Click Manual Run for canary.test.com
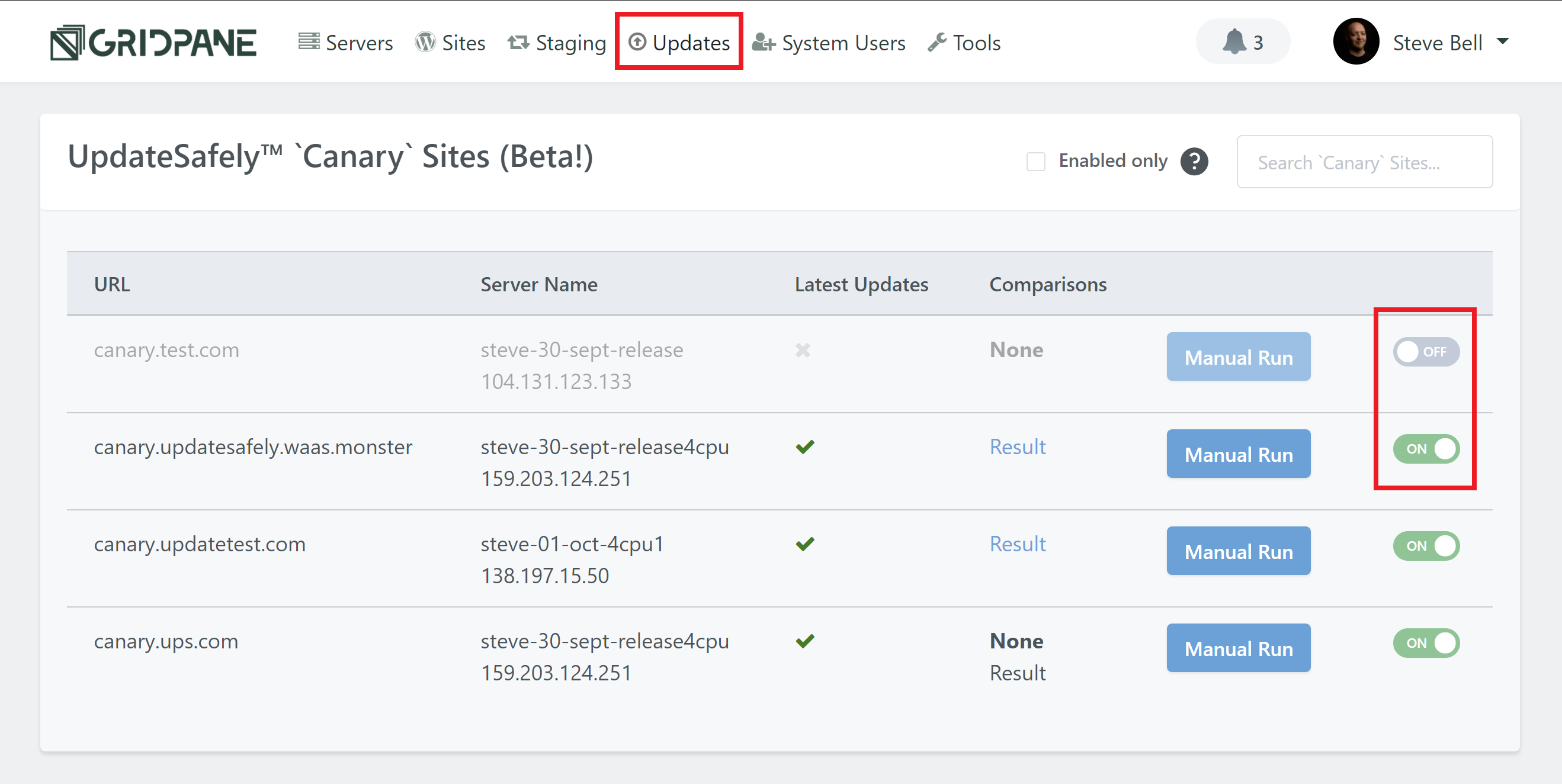 tap(1238, 356)
